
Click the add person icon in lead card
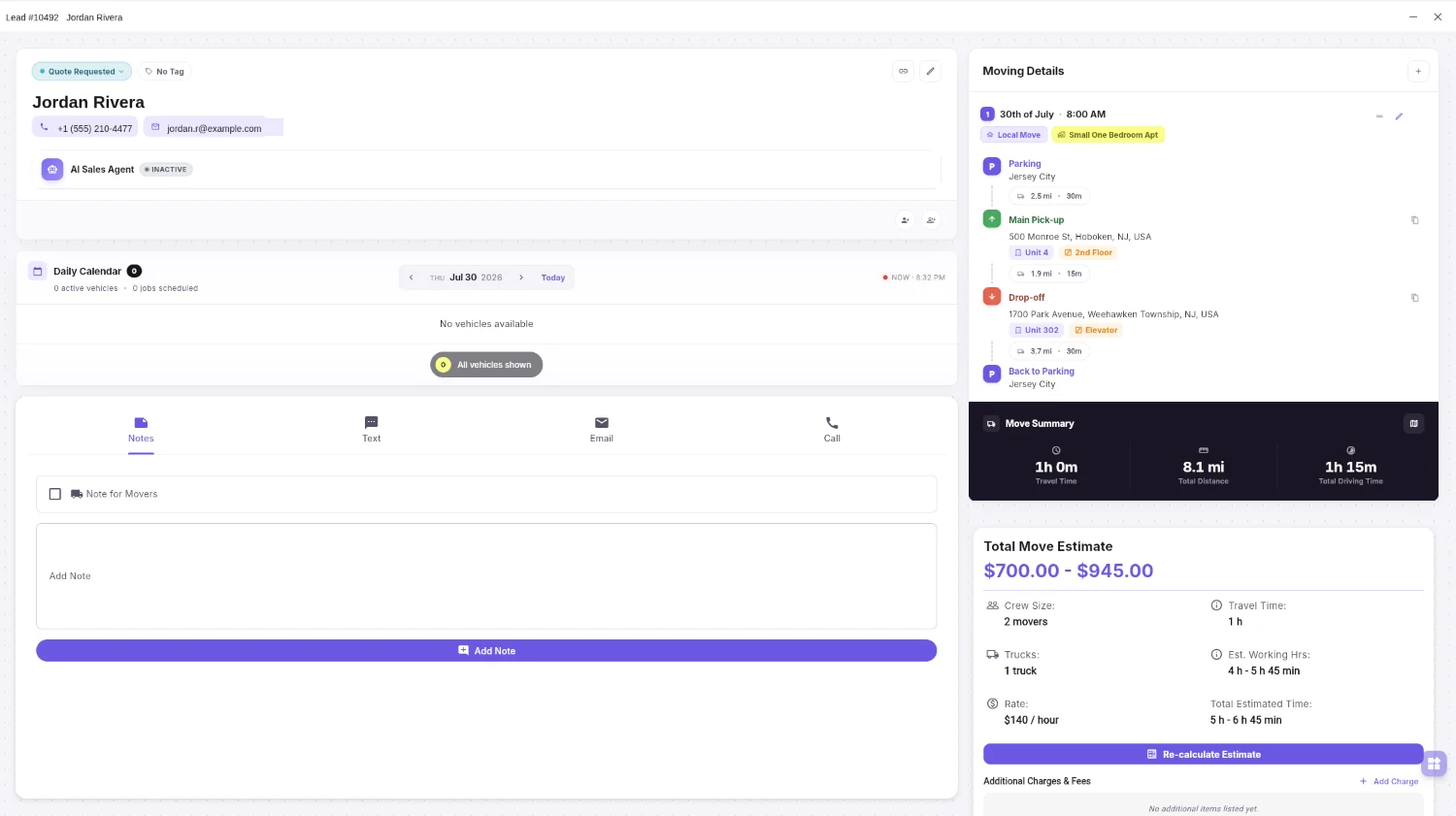[905, 220]
